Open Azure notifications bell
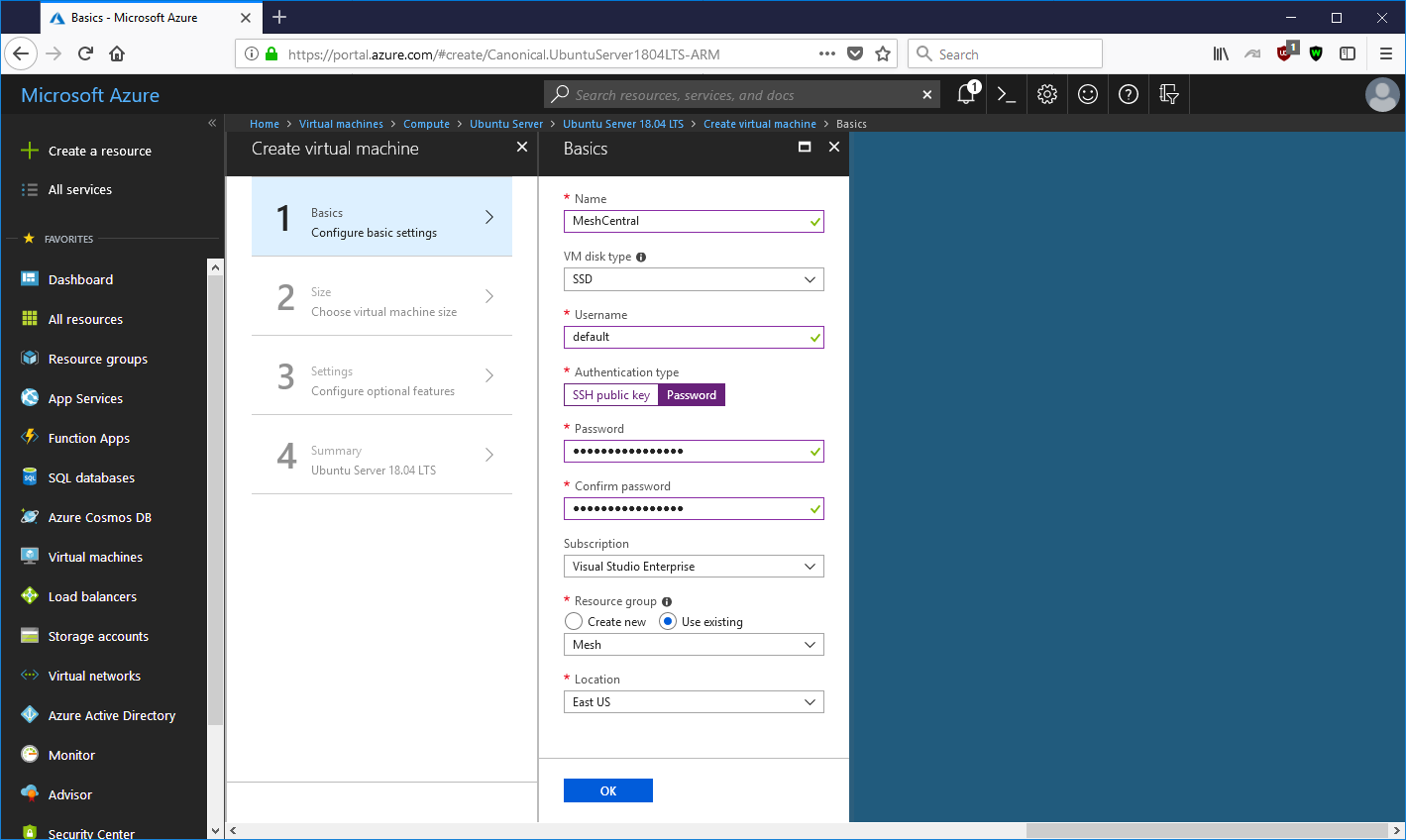Image resolution: width=1406 pixels, height=840 pixels. click(x=966, y=94)
